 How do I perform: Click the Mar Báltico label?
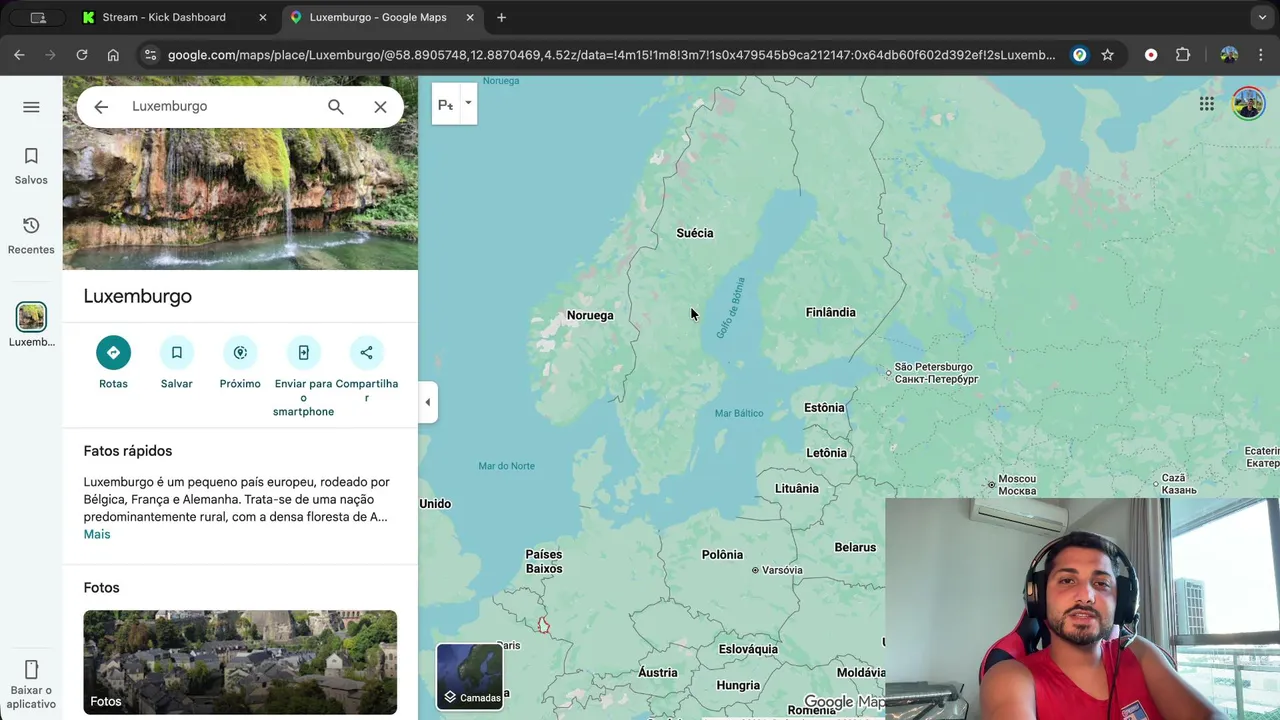(739, 413)
